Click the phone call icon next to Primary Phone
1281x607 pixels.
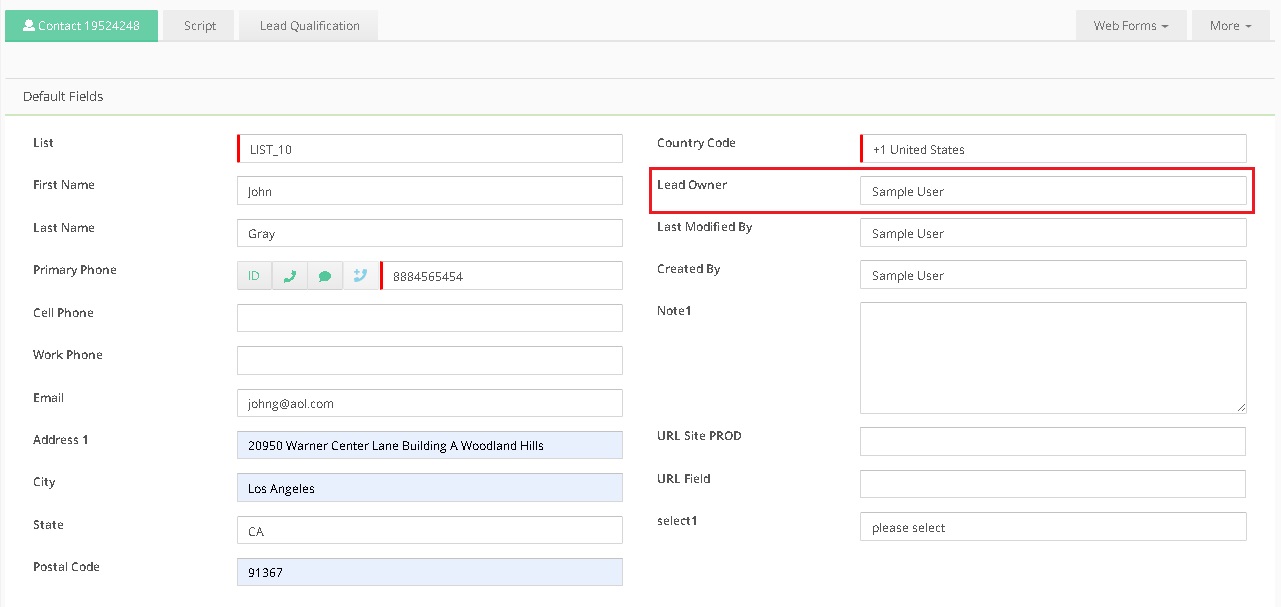[289, 276]
